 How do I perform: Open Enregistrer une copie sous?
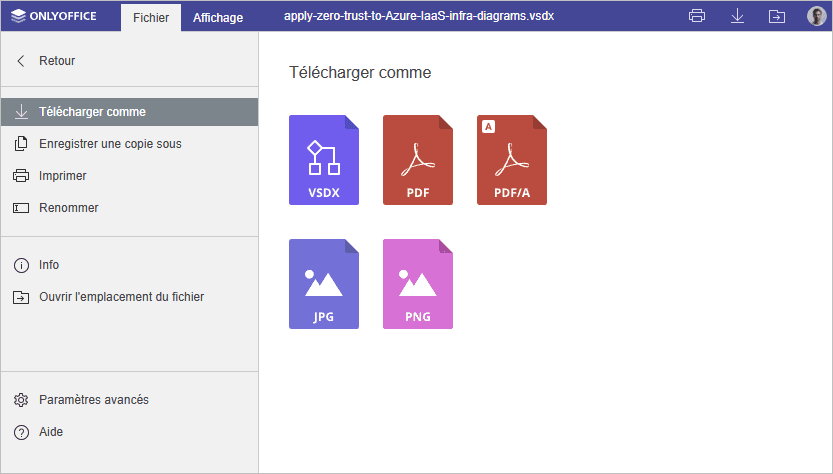tap(130, 143)
